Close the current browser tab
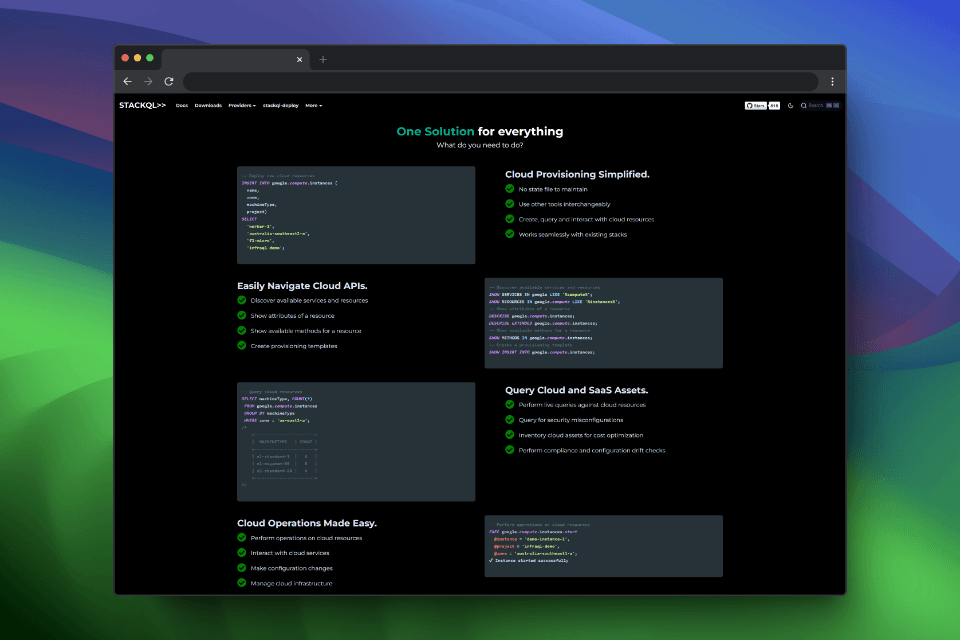The height and width of the screenshot is (640, 960). (299, 59)
